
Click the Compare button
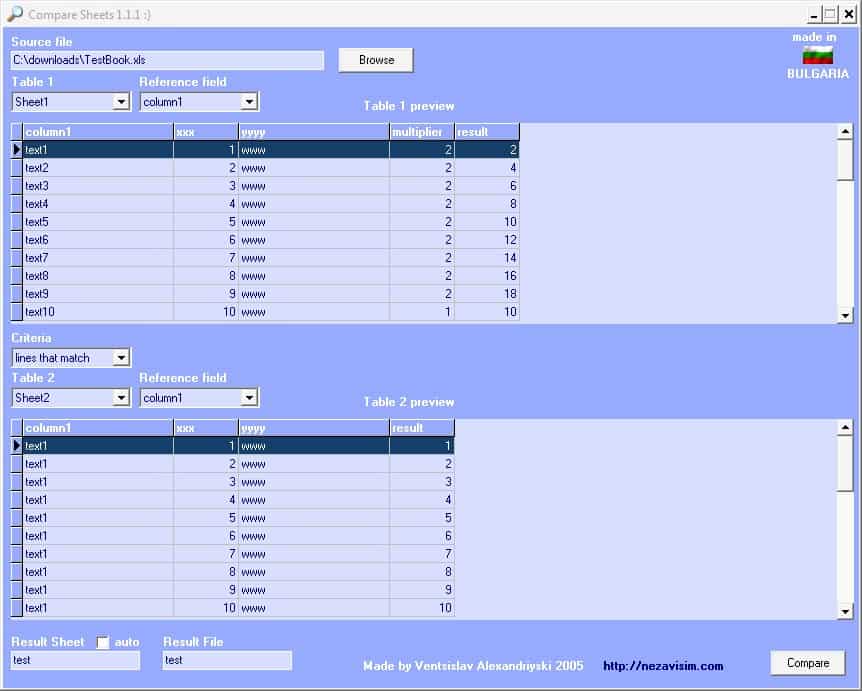[x=808, y=663]
